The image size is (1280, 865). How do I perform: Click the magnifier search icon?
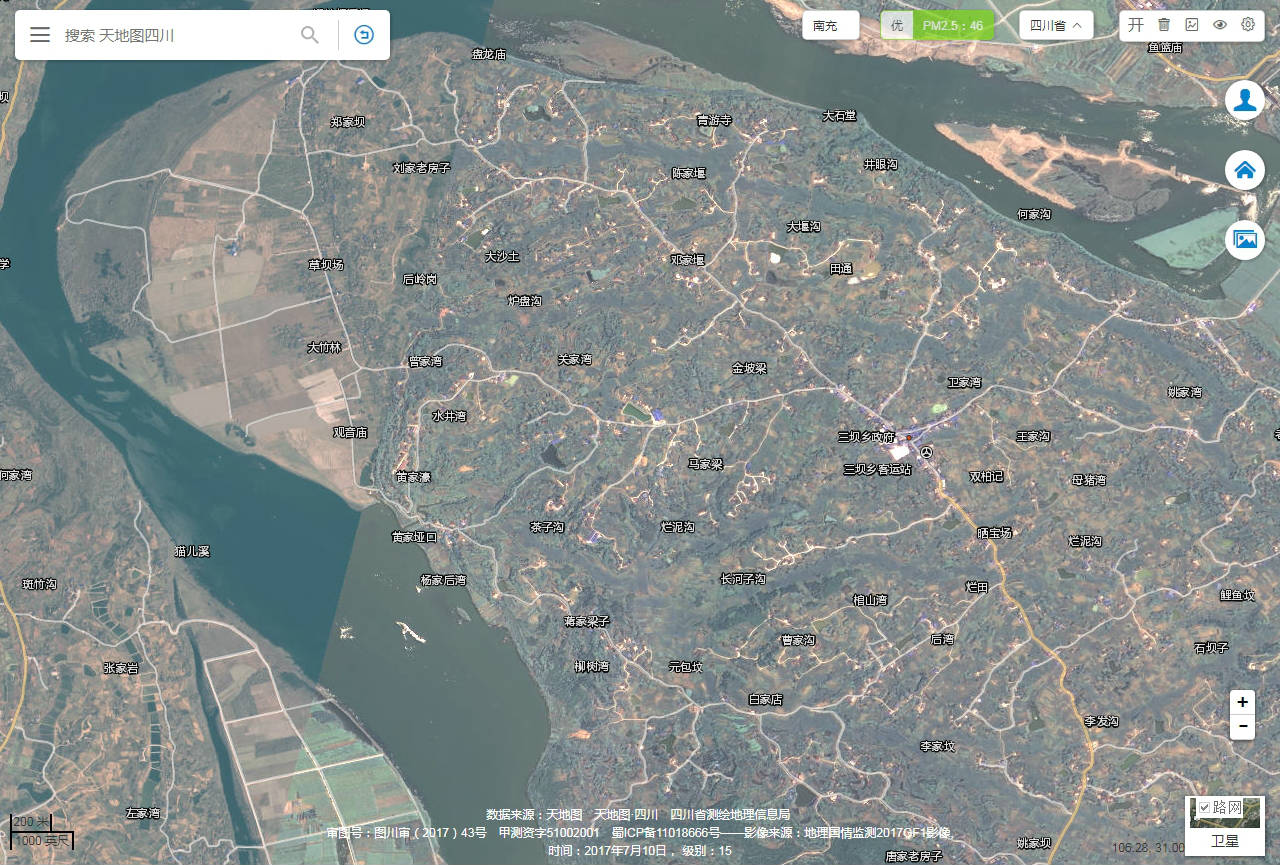click(x=310, y=35)
